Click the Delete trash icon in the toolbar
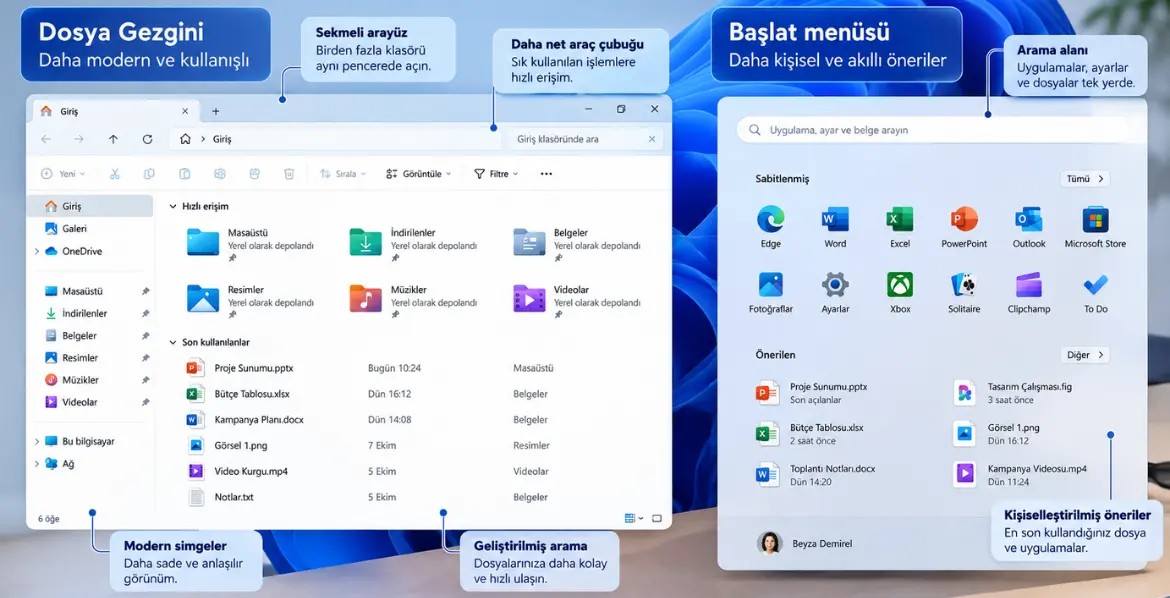Screen dimensions: 1170x598 (290, 174)
